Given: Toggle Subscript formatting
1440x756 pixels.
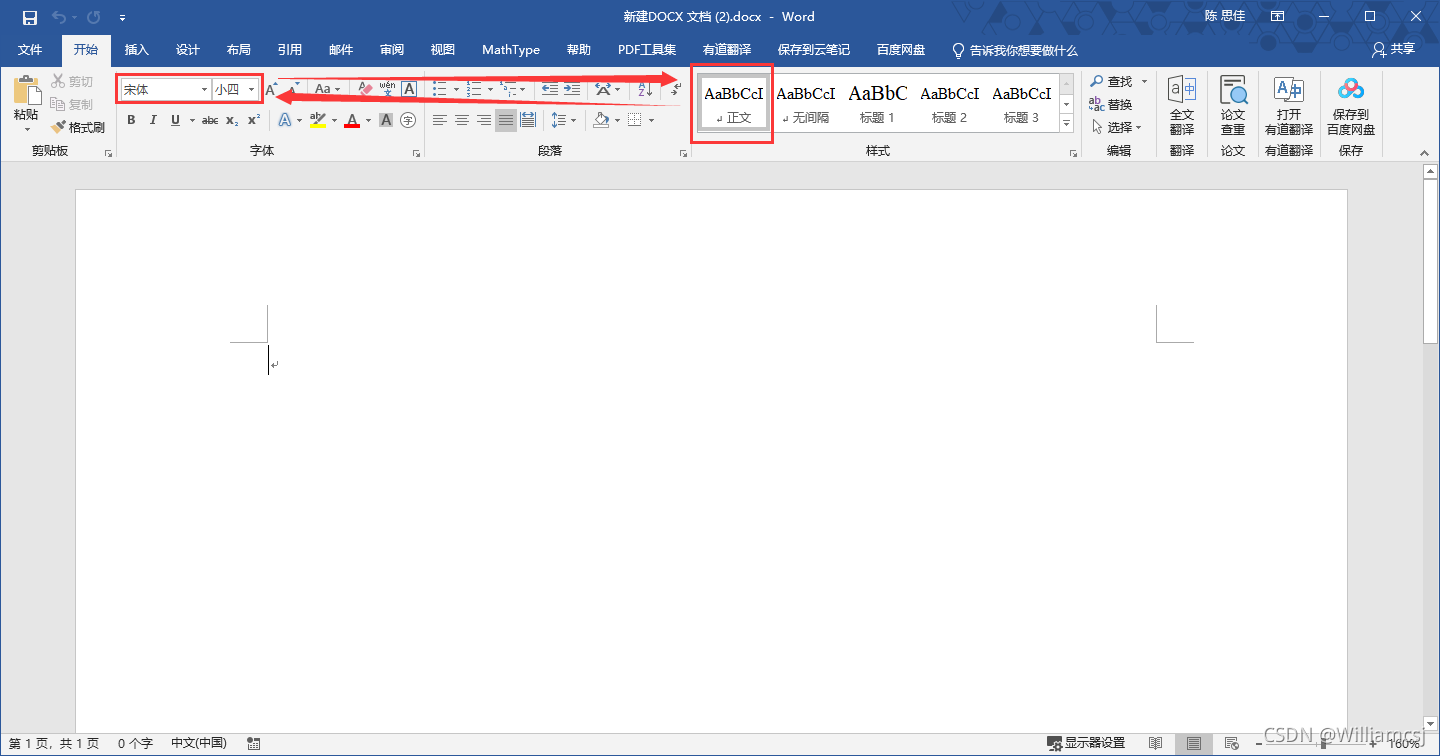Looking at the screenshot, I should point(232,120).
